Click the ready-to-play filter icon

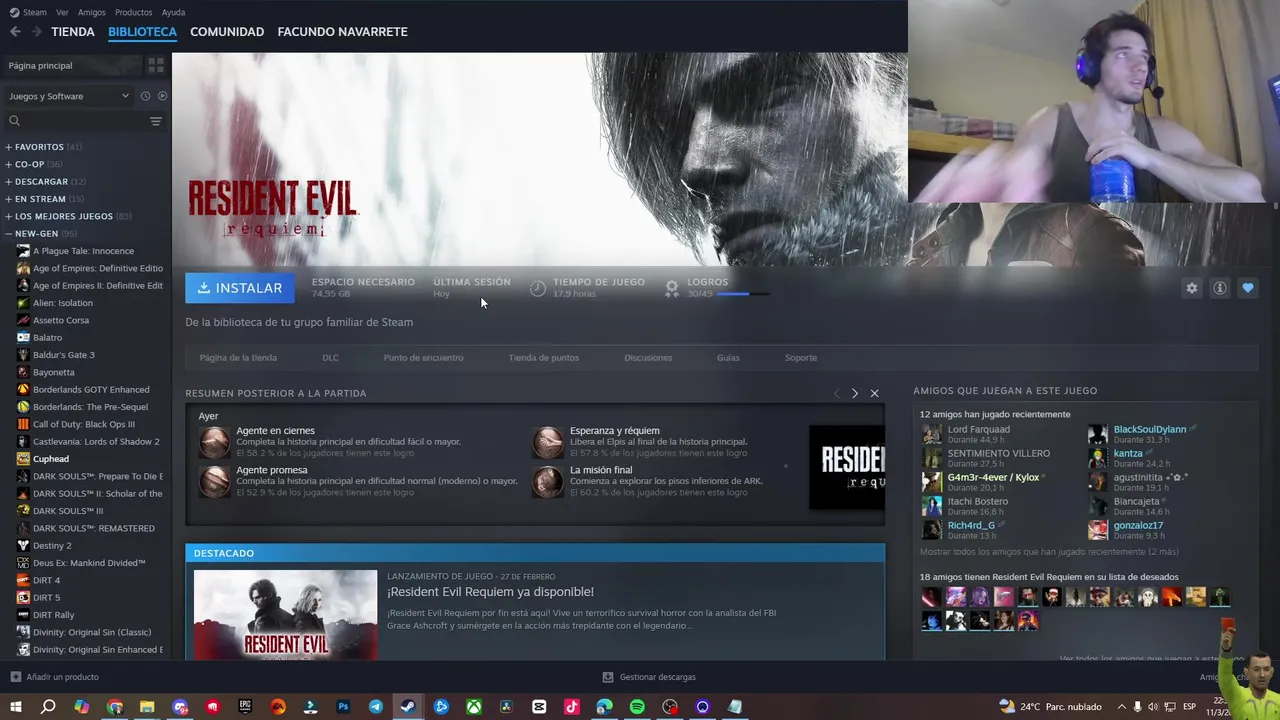pos(162,96)
